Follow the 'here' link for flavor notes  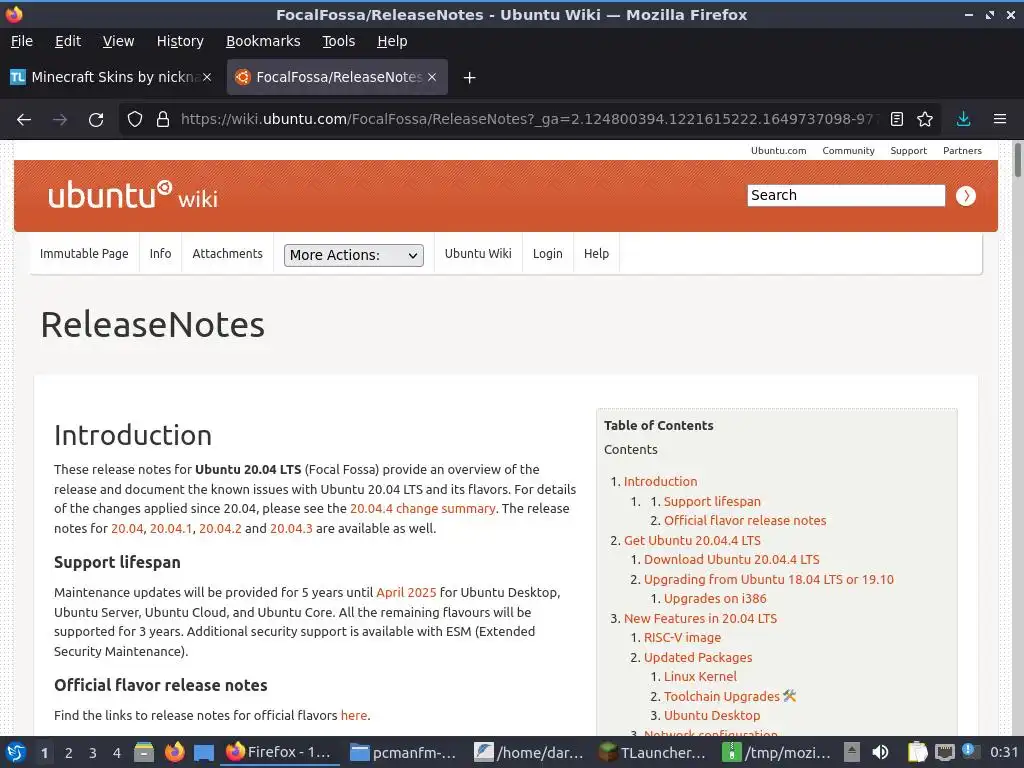pos(354,715)
